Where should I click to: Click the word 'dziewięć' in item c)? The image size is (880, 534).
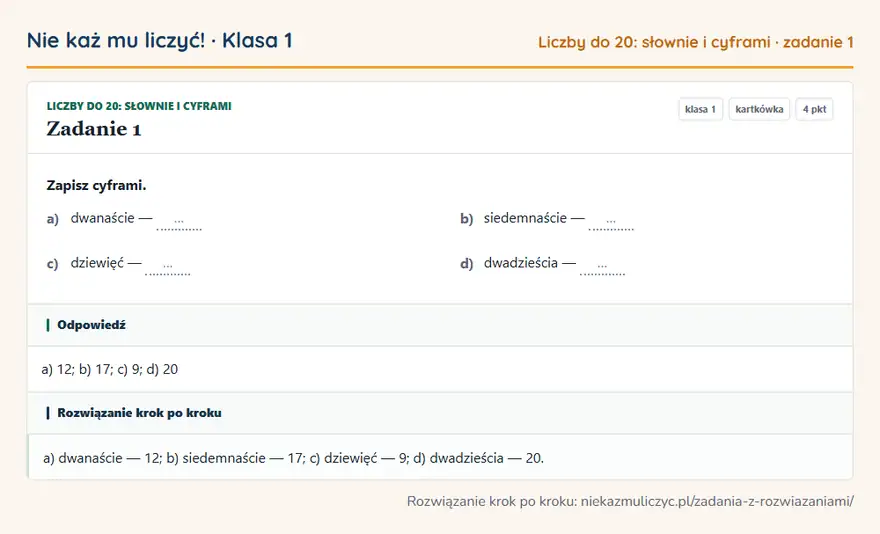97,263
